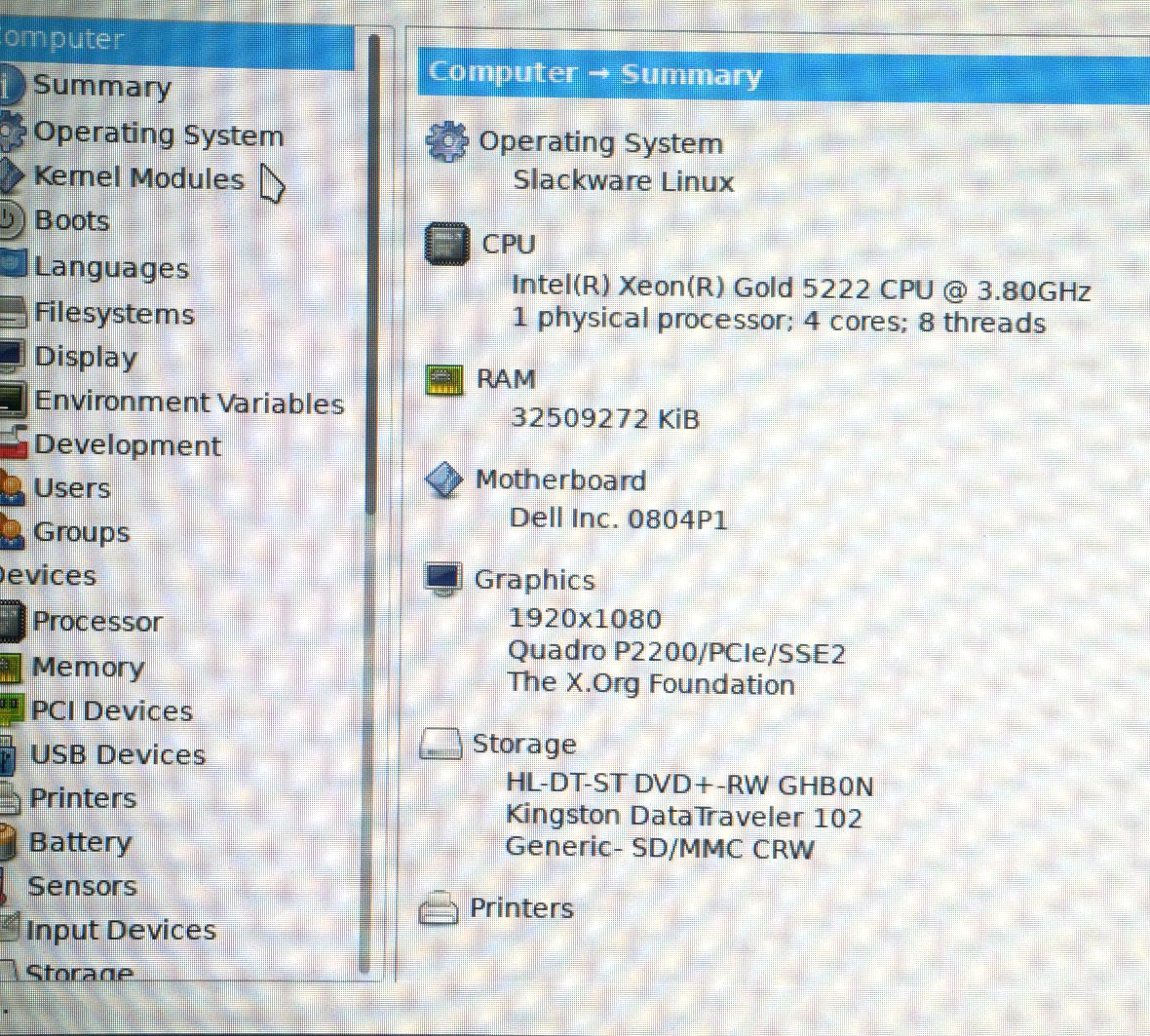Click the Groups people icon in sidebar
The height and width of the screenshot is (1036, 1150).
12,531
